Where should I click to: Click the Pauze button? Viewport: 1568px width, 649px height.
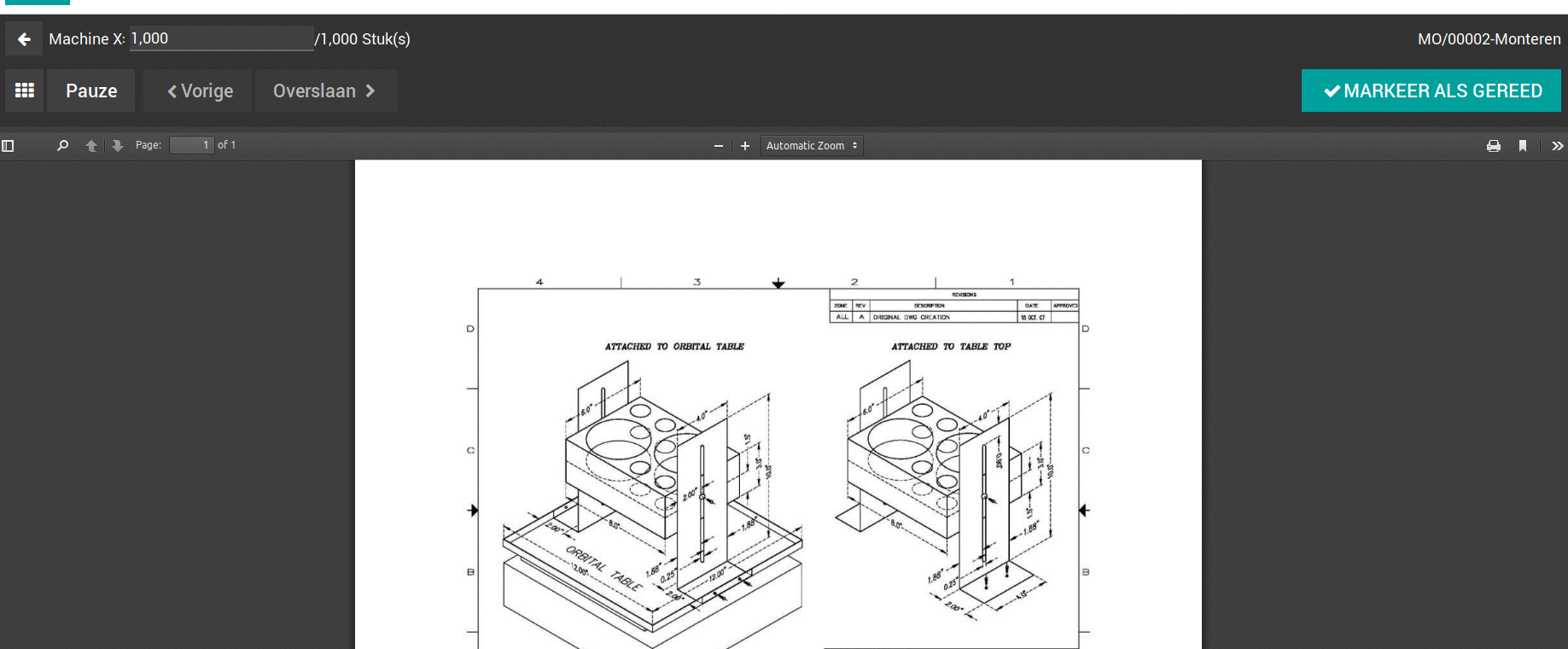coord(91,91)
